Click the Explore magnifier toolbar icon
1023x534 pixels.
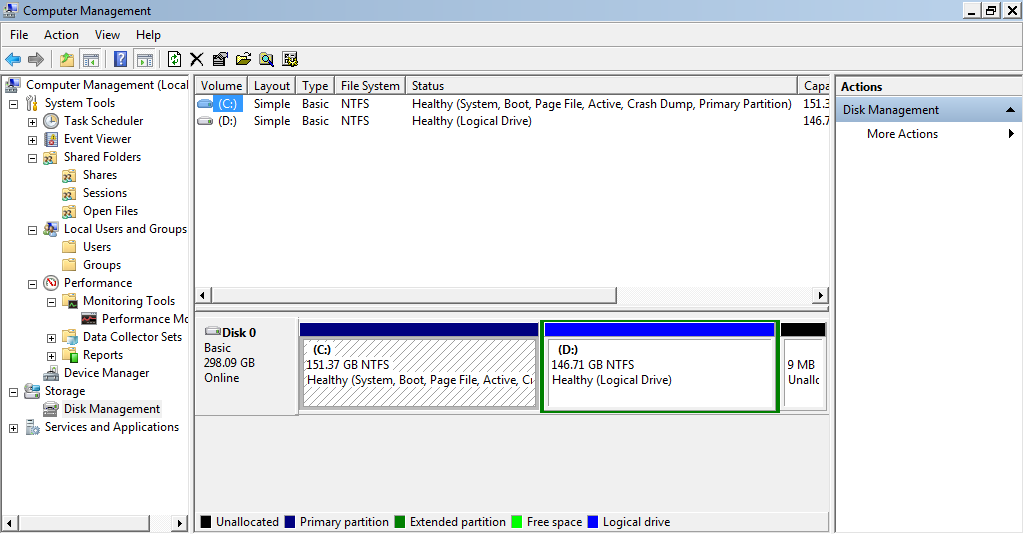click(266, 59)
